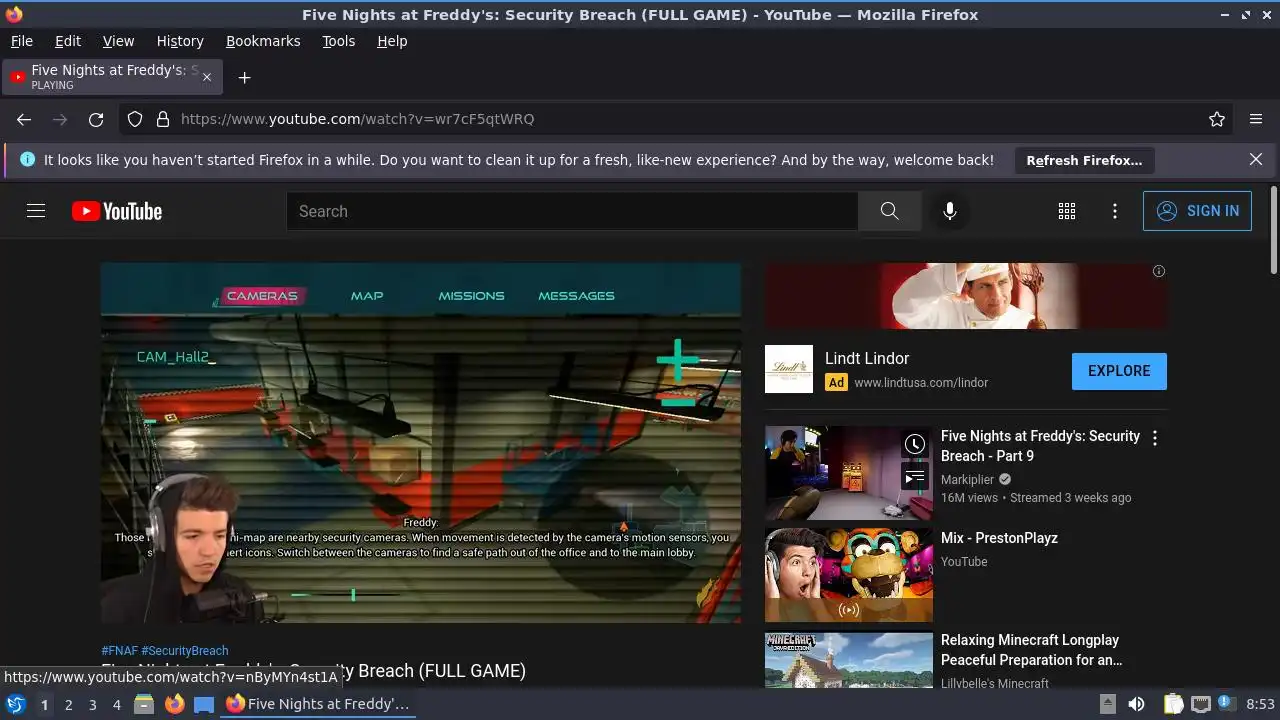
Task: Close the Five Nights at Freddy's tab
Action: point(207,77)
